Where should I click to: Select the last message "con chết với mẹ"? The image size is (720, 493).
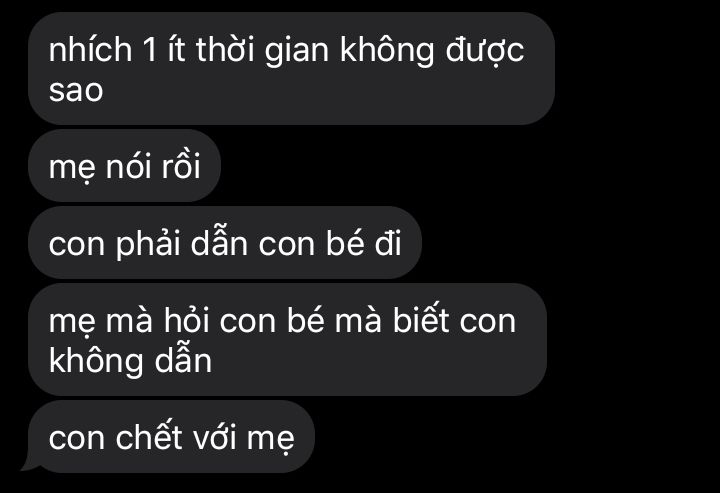click(171, 437)
